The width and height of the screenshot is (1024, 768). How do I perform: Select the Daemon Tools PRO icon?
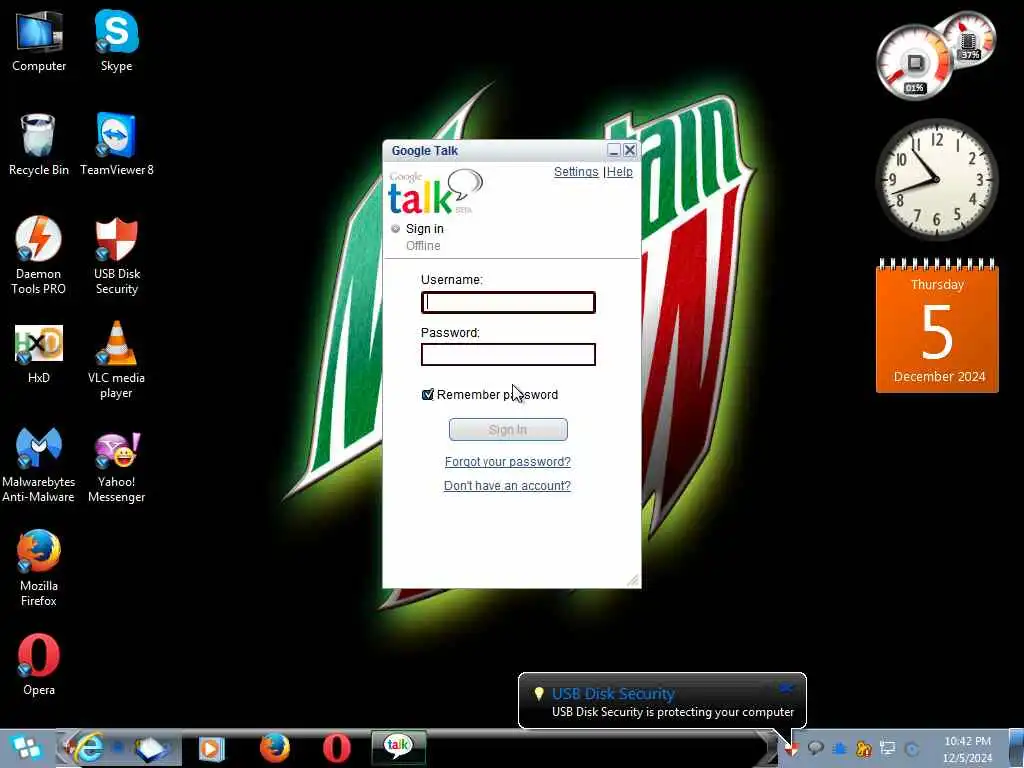tap(39, 255)
